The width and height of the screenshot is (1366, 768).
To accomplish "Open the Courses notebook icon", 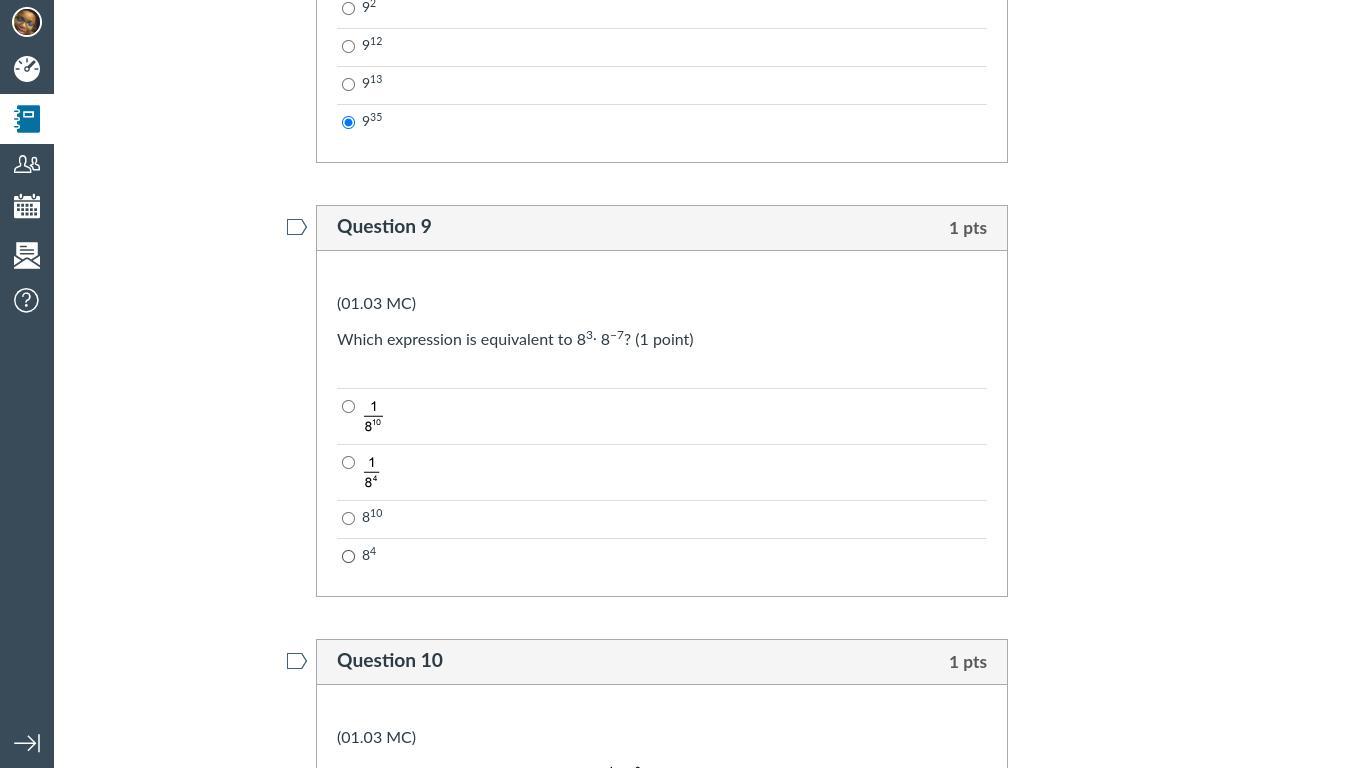I will pos(27,119).
